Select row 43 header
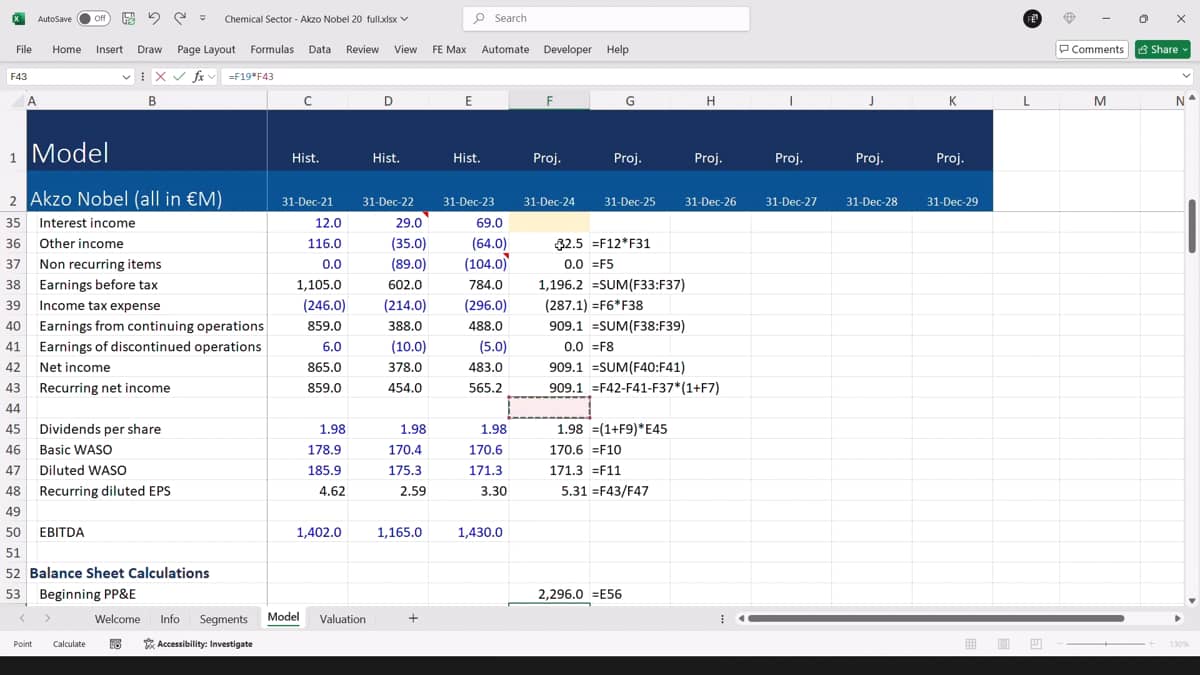Viewport: 1200px width, 675px height. click(13, 388)
